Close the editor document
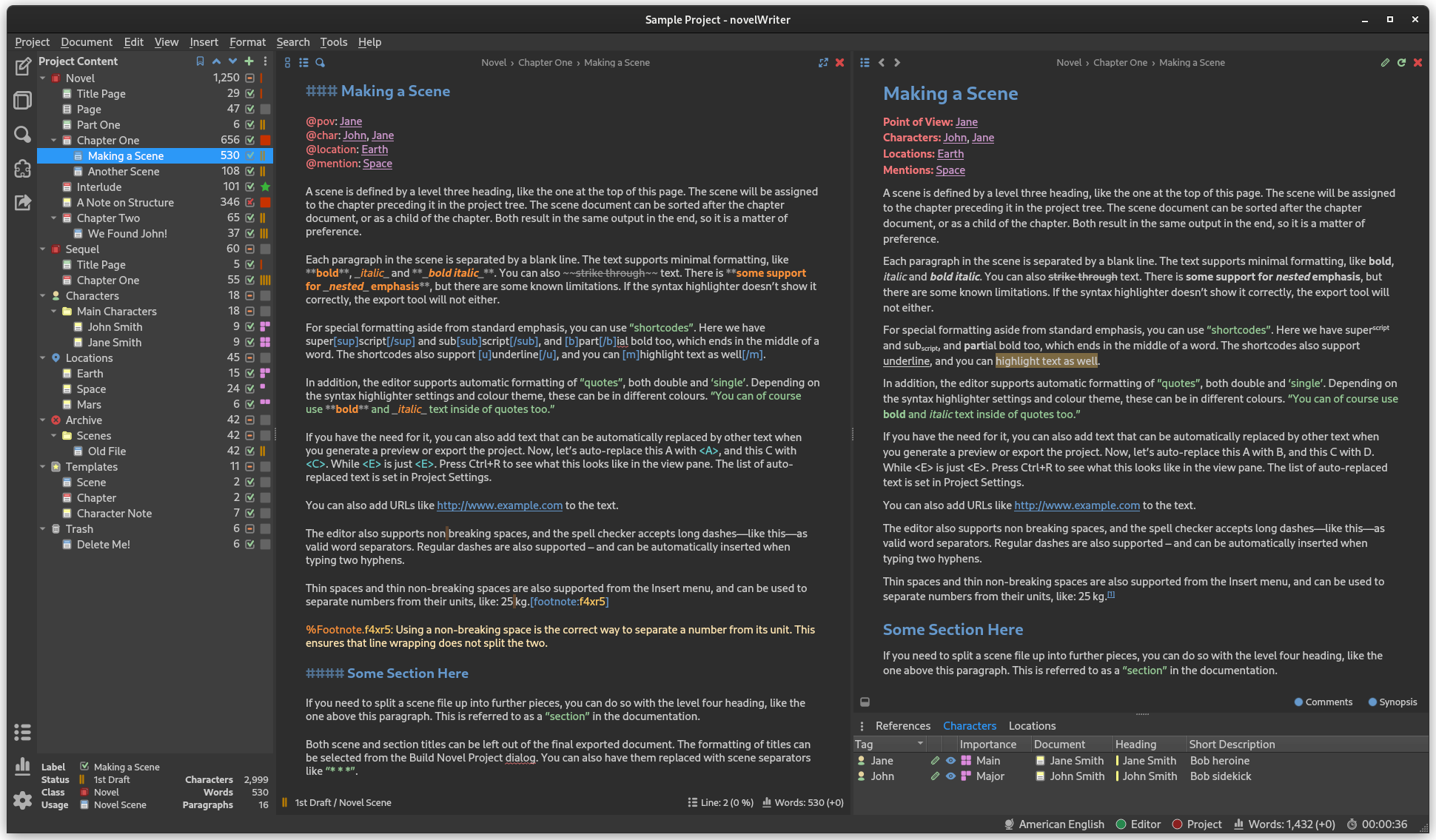 (839, 63)
